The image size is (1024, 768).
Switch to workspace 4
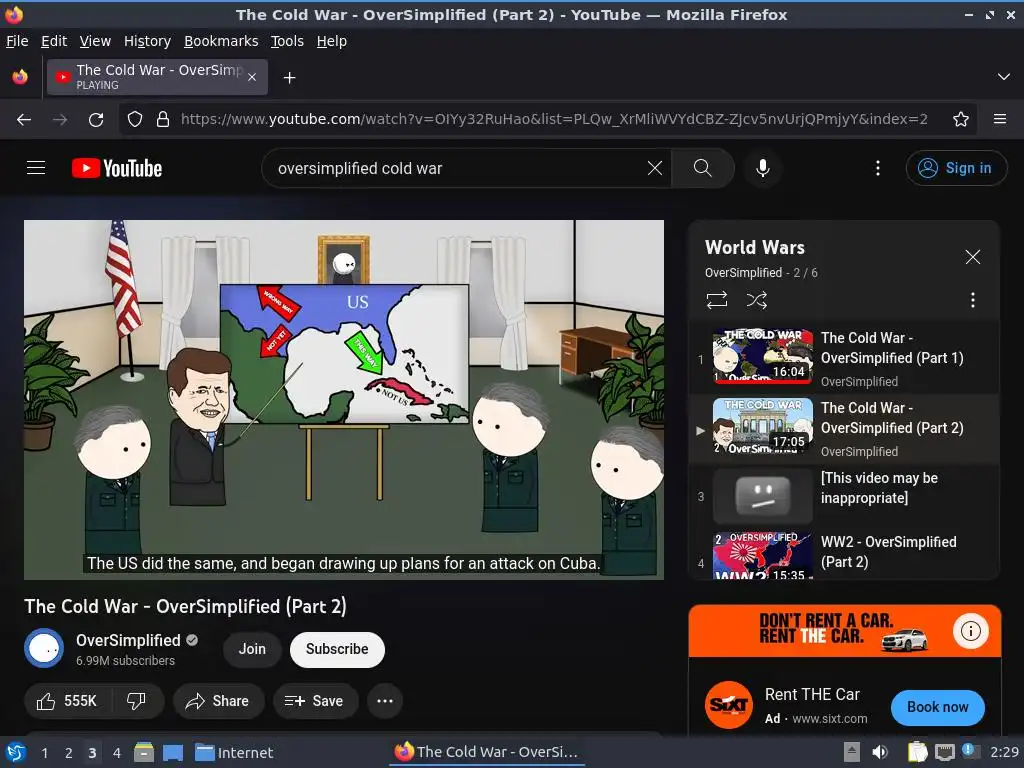(116, 753)
